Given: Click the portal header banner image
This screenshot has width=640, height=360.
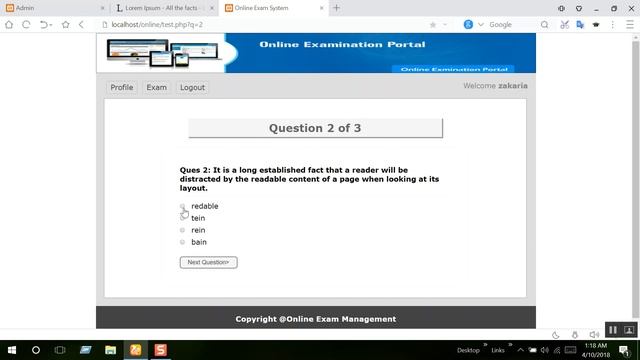Looking at the screenshot, I should pyautogui.click(x=316, y=53).
